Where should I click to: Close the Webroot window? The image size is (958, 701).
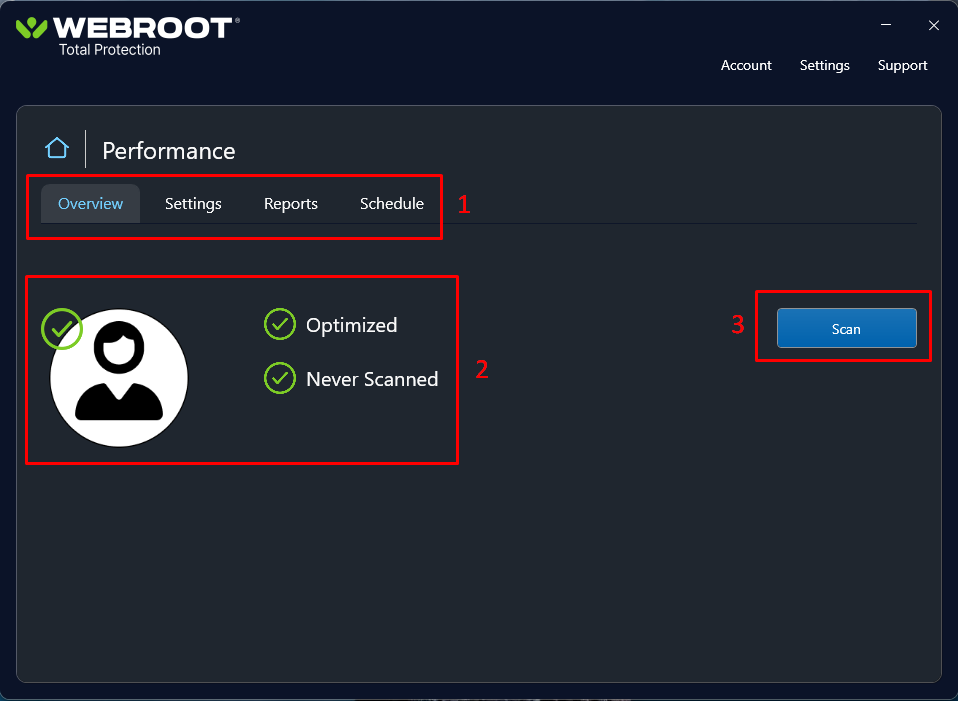tap(934, 25)
